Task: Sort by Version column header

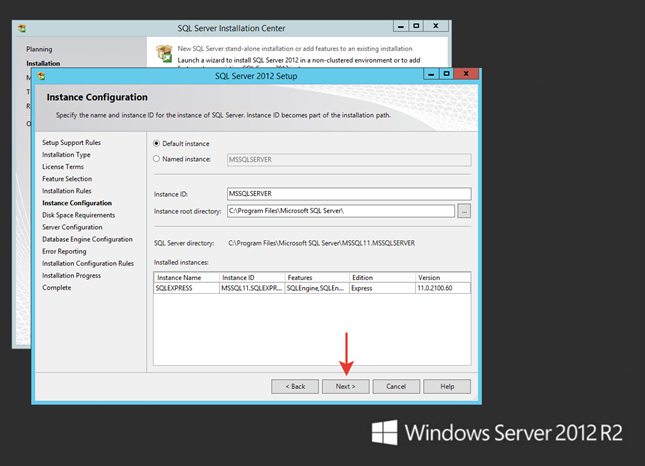Action: [443, 278]
